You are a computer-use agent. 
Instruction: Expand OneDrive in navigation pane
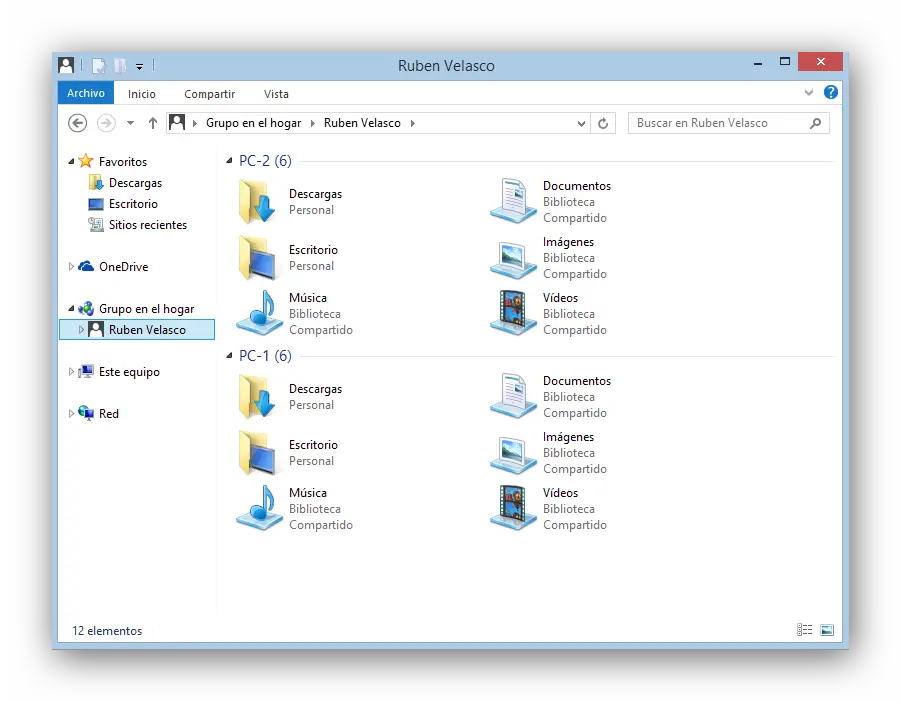coord(71,267)
